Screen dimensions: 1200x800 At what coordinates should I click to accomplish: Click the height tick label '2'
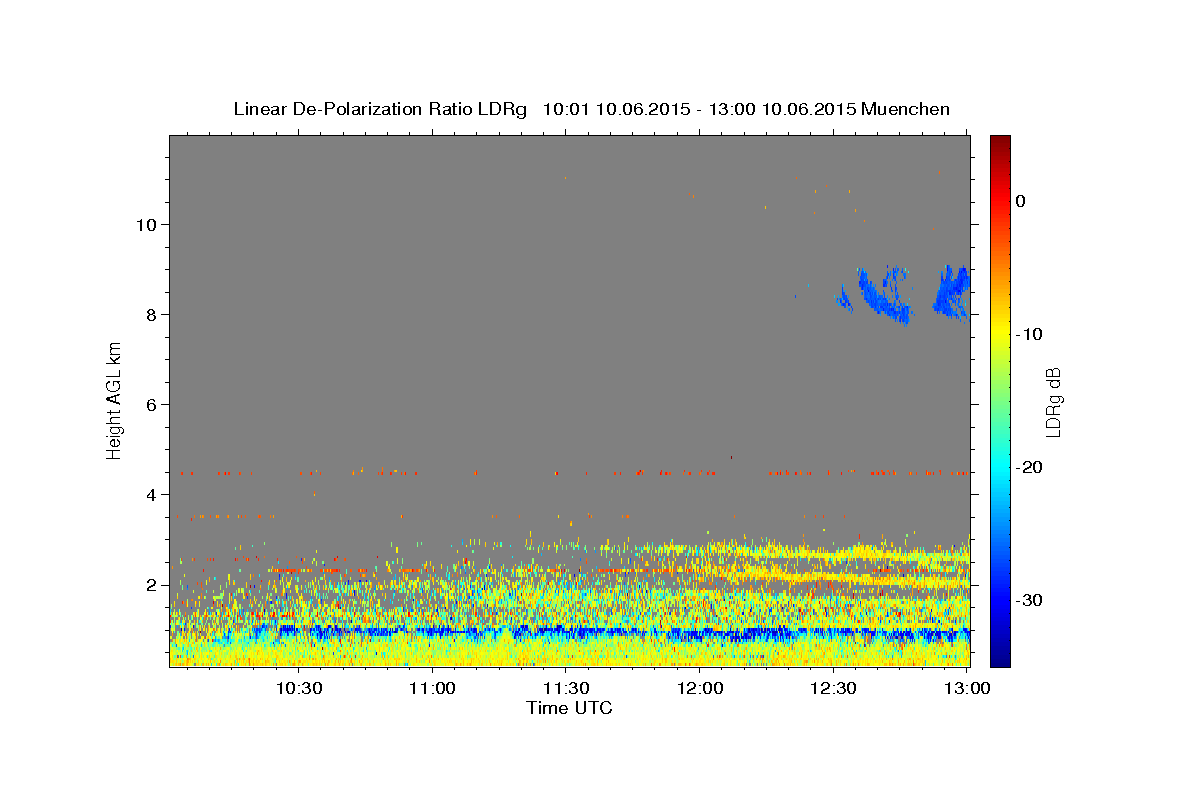click(152, 584)
